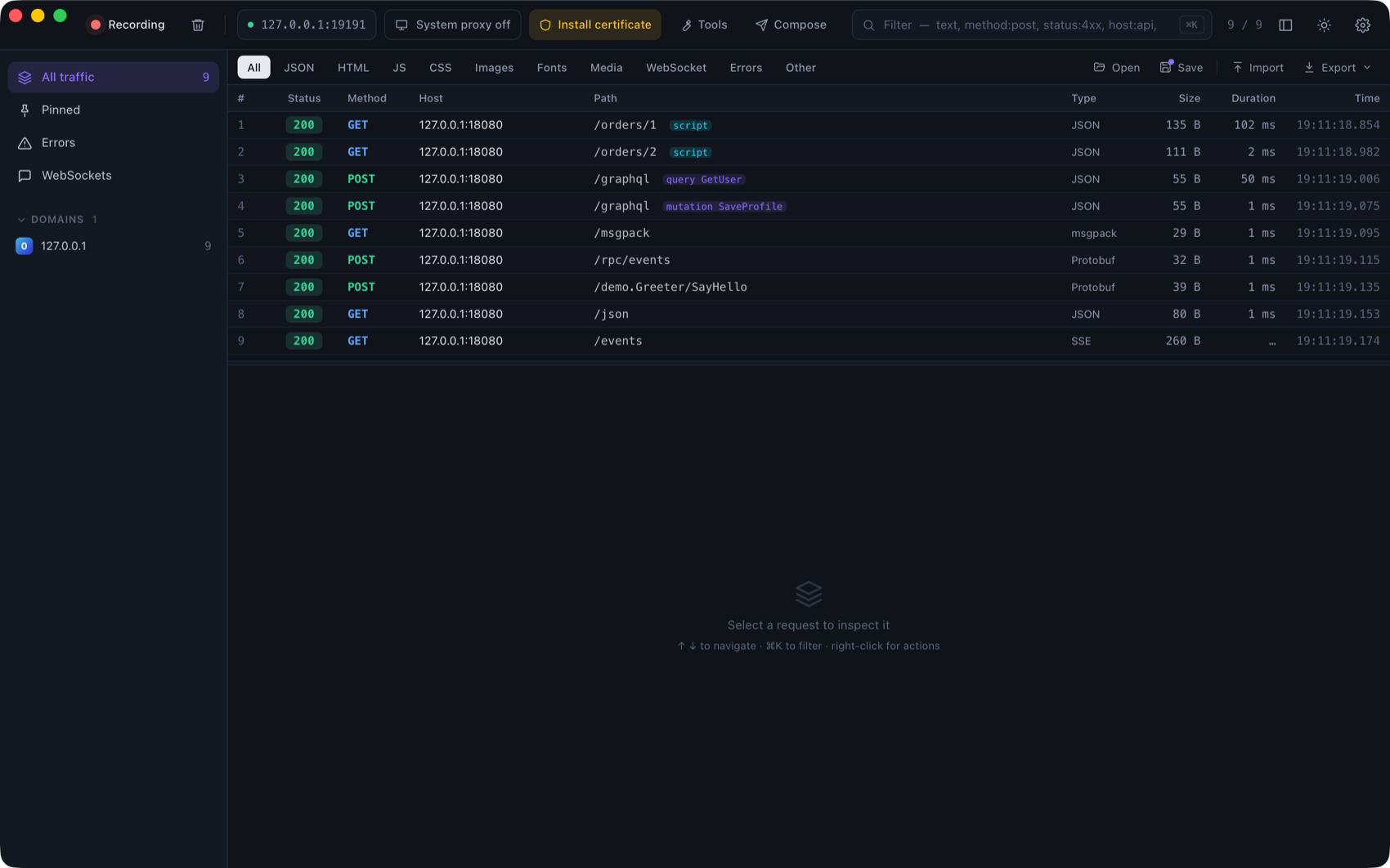Select the Errors filter tab
The image size is (1390, 868).
pyautogui.click(x=746, y=68)
